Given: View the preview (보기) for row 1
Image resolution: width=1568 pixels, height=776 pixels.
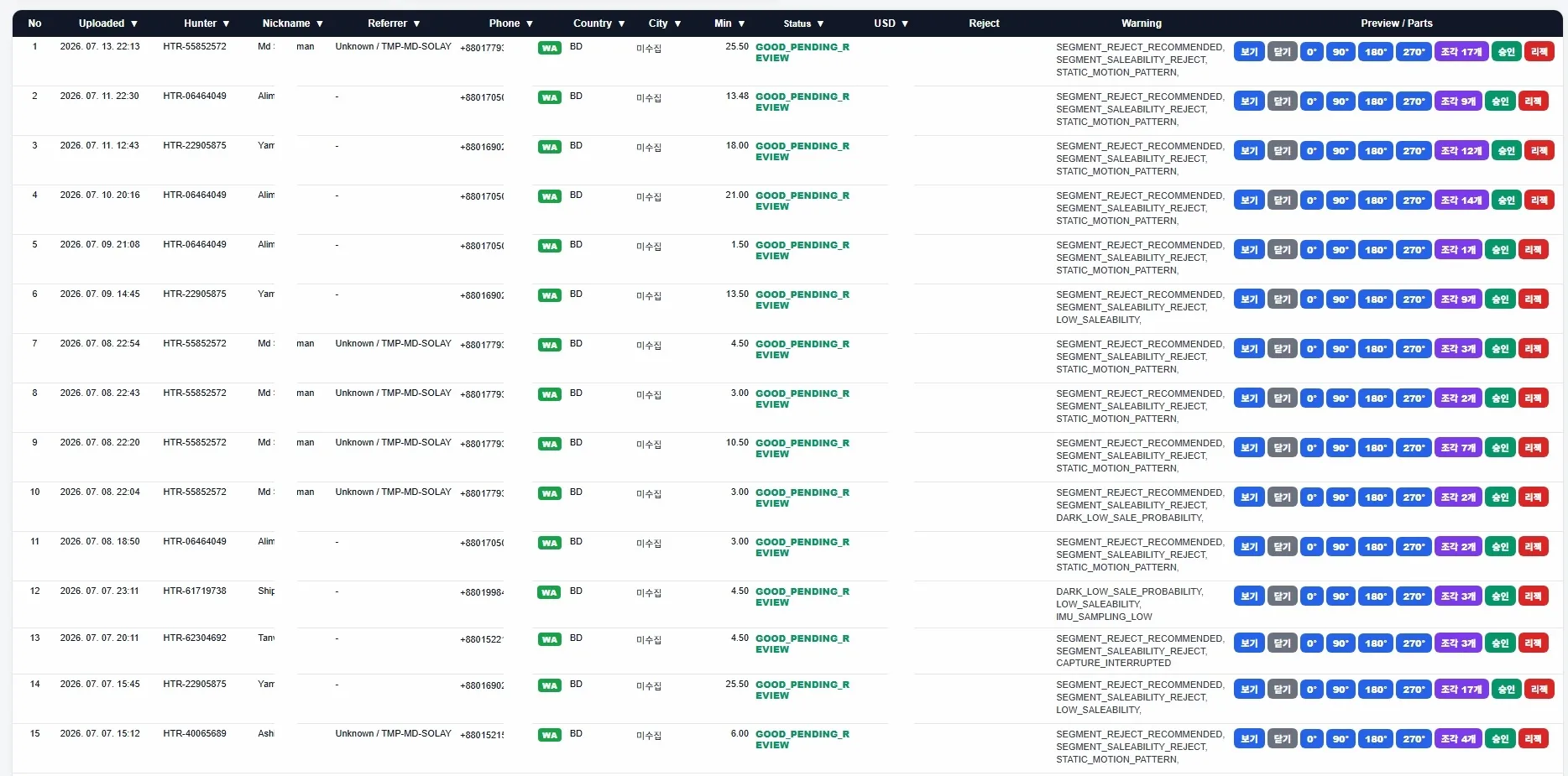Looking at the screenshot, I should coord(1249,52).
